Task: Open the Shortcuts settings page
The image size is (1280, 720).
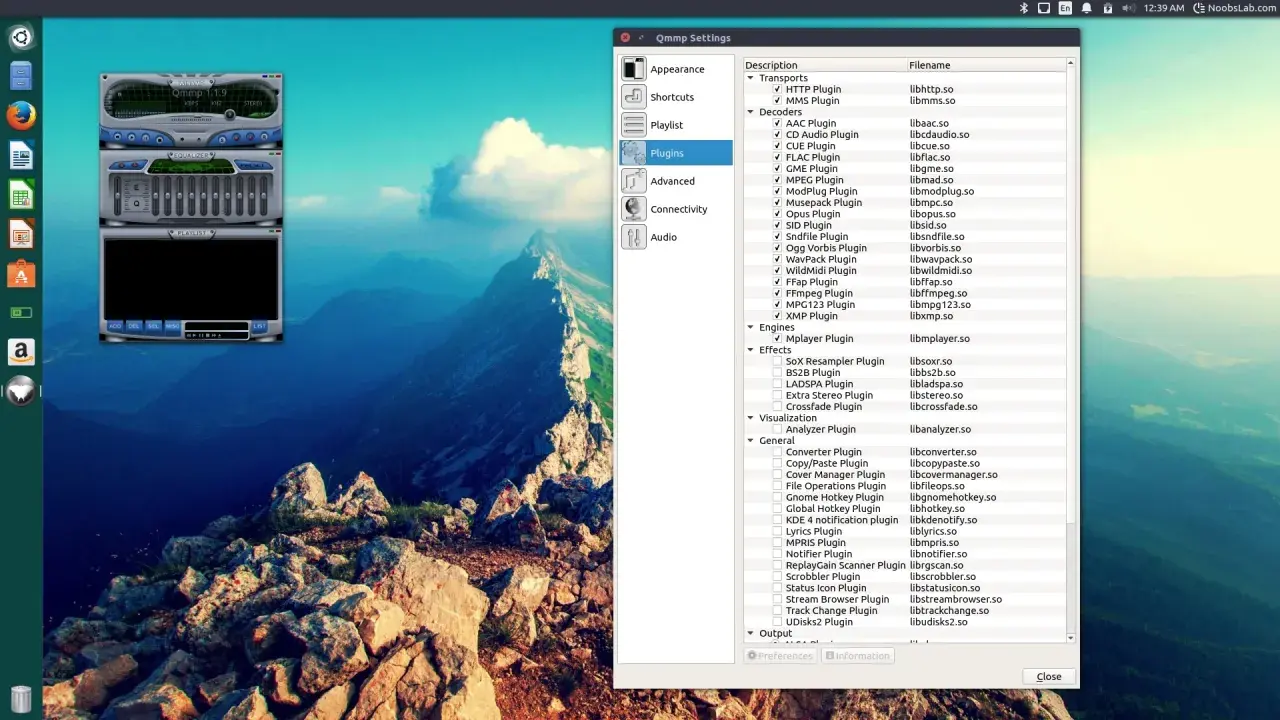Action: (676, 97)
